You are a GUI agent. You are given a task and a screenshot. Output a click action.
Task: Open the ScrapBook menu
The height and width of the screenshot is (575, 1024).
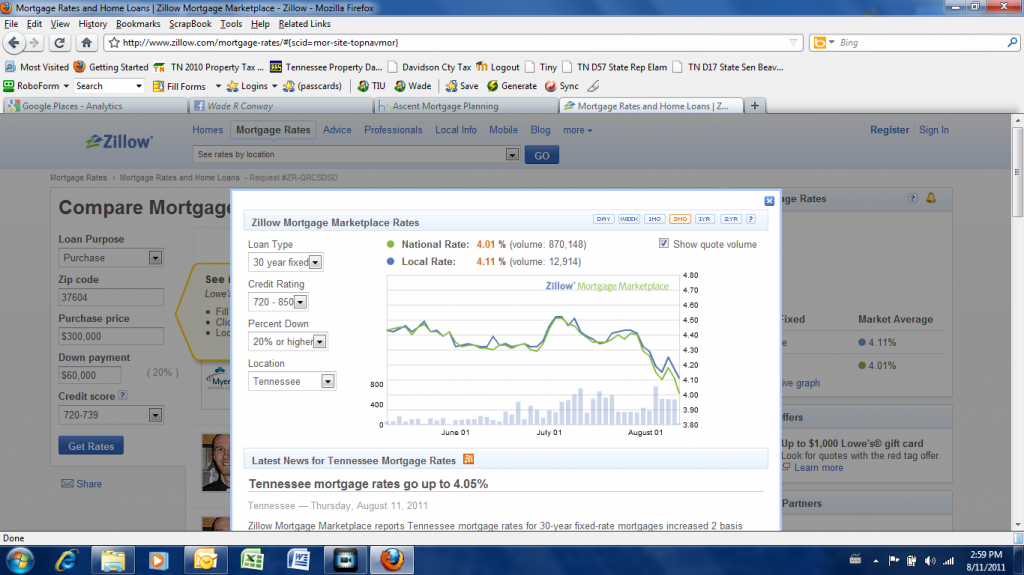(190, 24)
